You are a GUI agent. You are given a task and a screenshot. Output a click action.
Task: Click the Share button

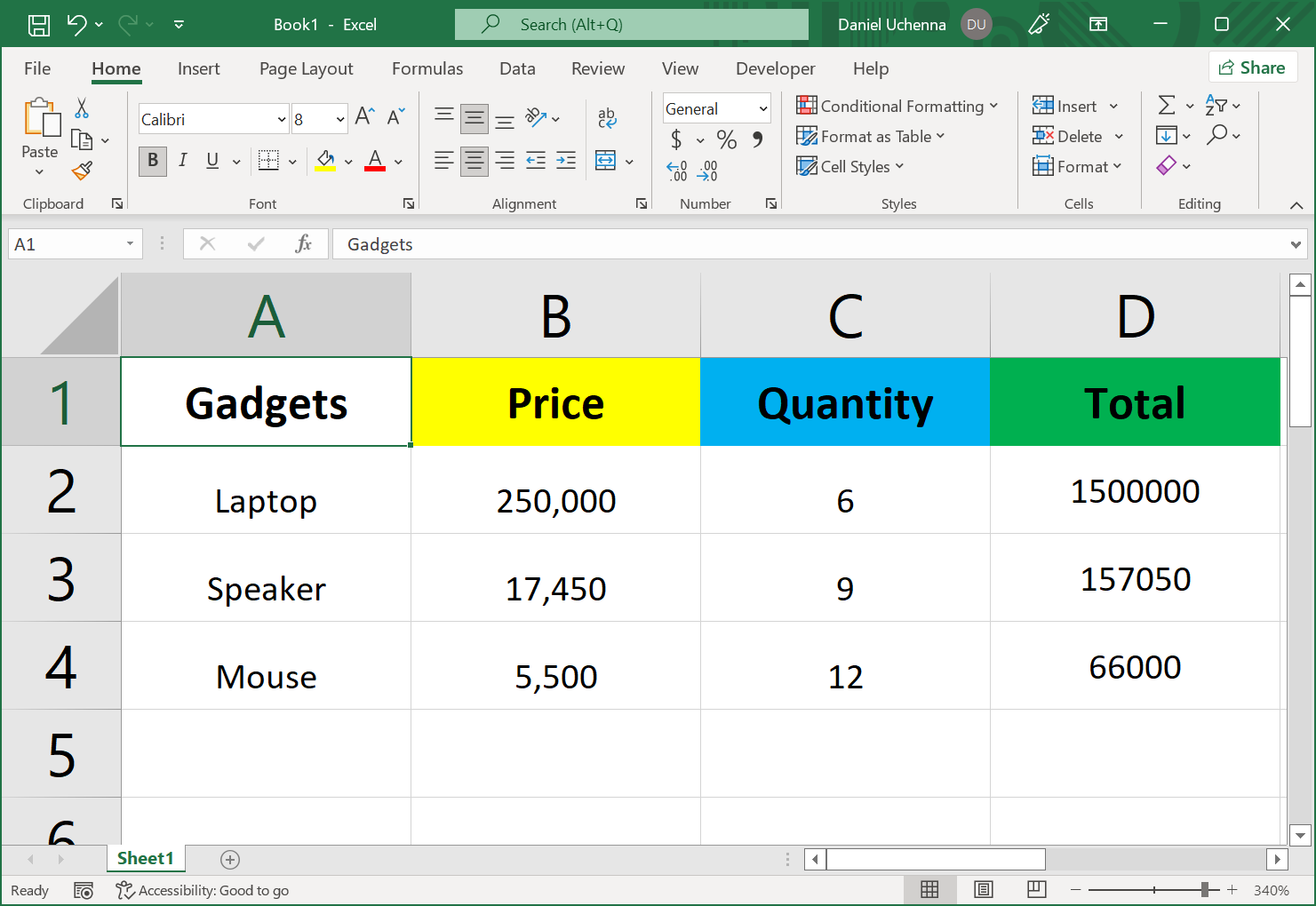coord(1253,68)
